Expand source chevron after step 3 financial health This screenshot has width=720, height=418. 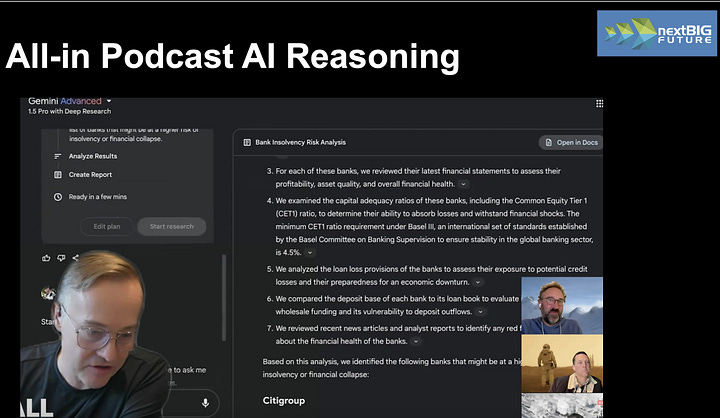pos(463,184)
